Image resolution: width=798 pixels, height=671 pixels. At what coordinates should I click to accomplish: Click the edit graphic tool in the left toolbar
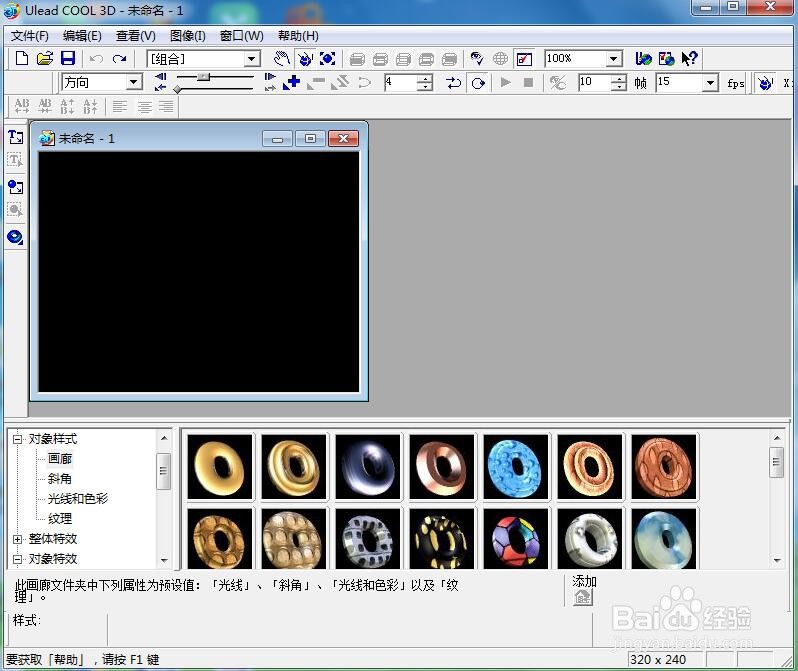point(15,210)
